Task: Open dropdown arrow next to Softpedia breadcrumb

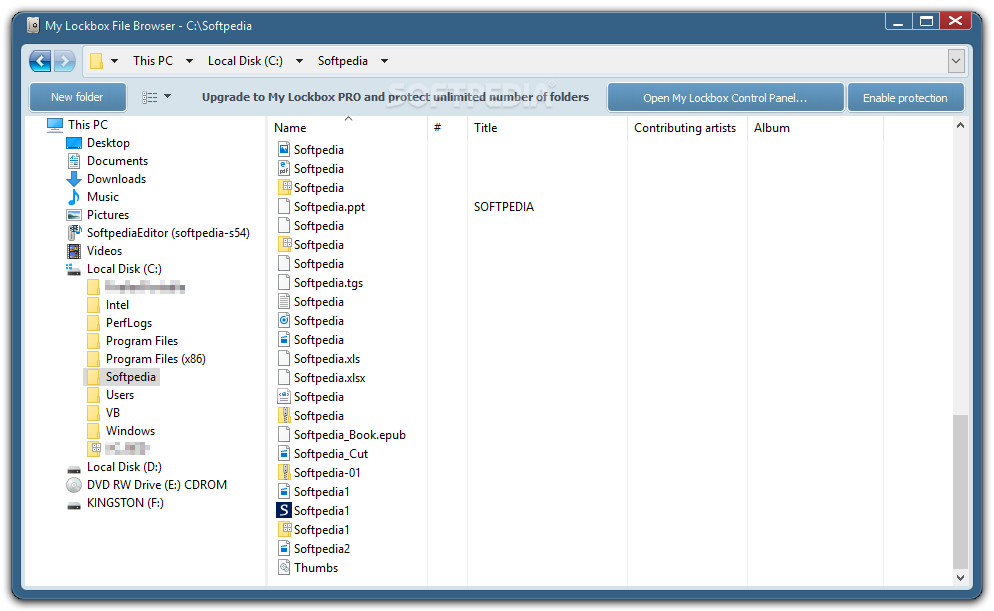Action: click(x=384, y=61)
